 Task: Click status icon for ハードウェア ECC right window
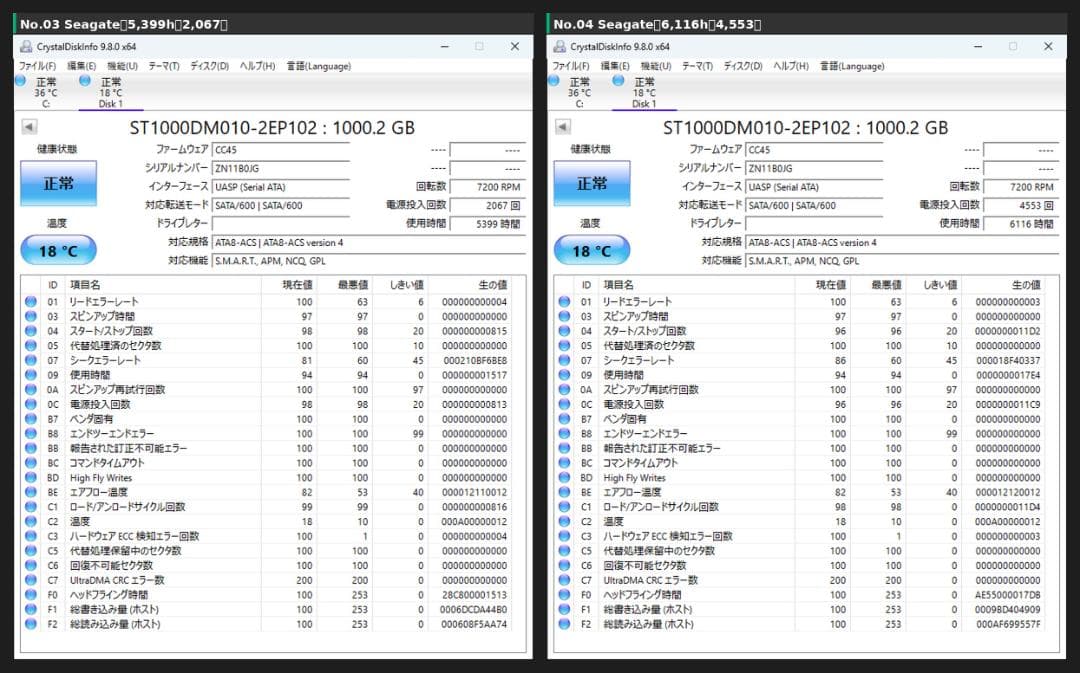(564, 536)
